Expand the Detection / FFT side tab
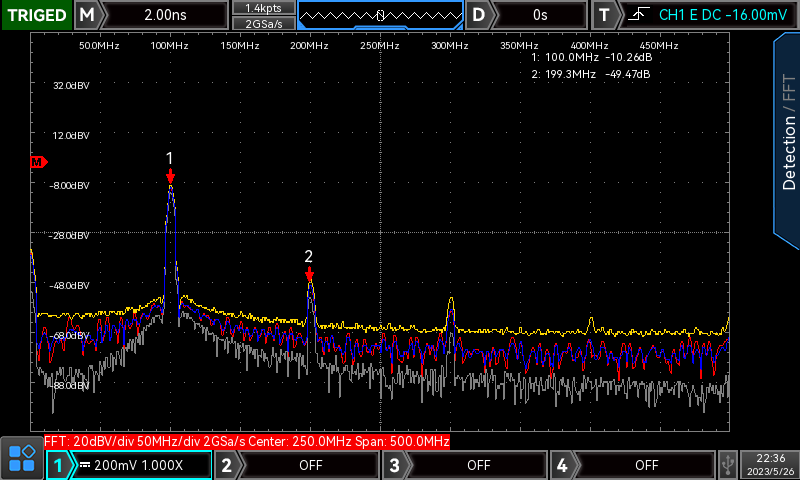Viewport: 800px width, 480px height. (787, 135)
